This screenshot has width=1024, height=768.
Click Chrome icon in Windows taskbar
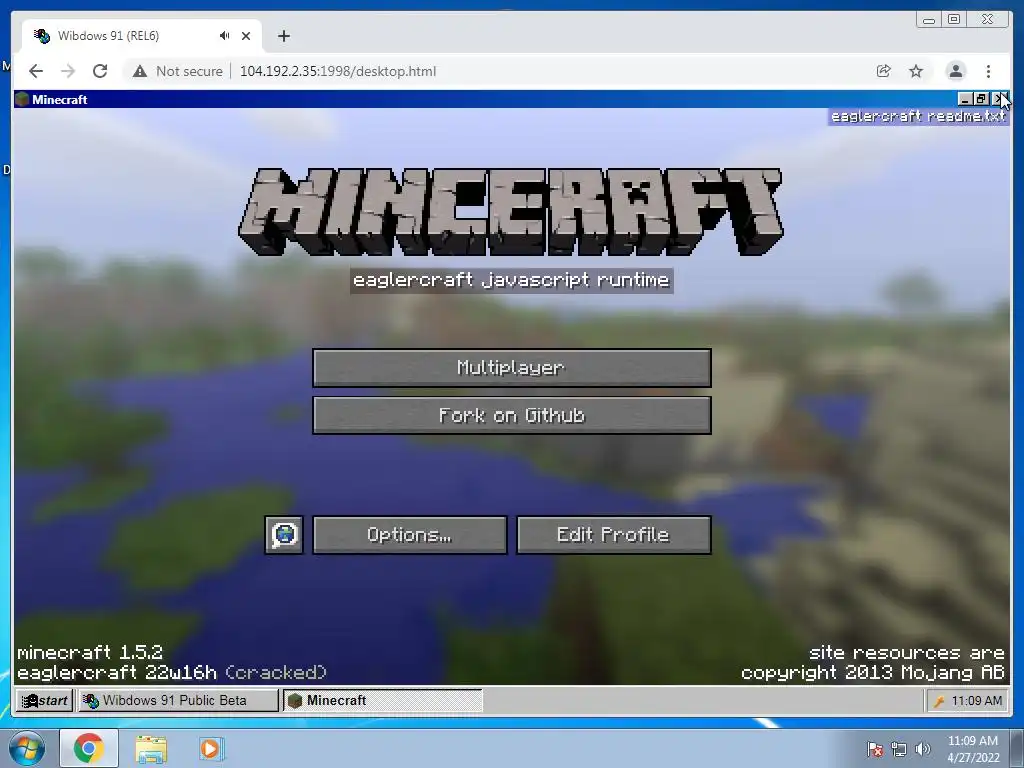[x=89, y=748]
